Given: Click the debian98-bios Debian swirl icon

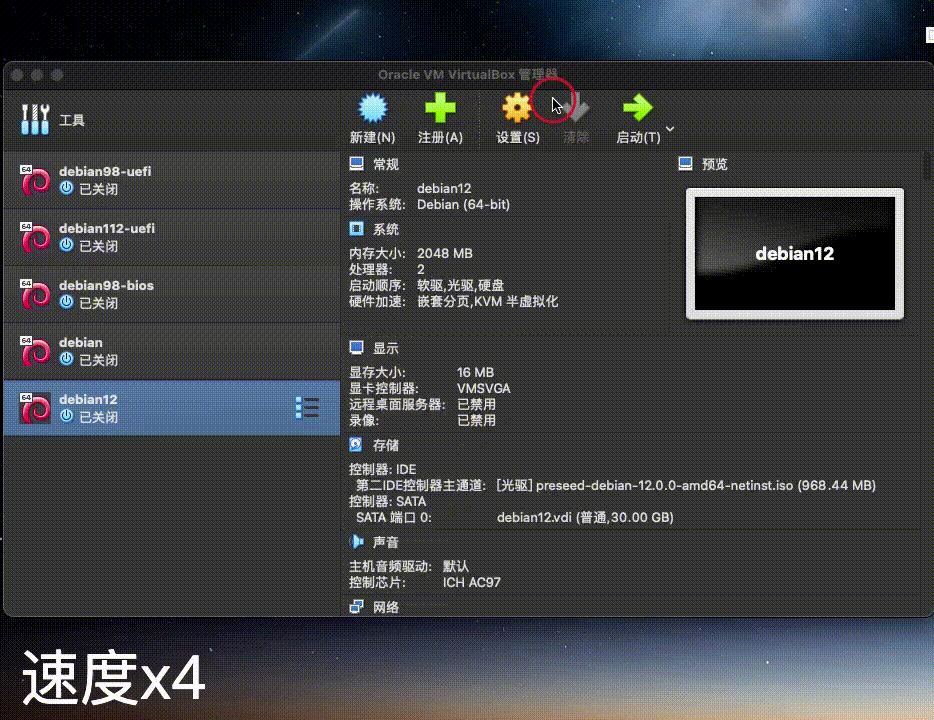Looking at the screenshot, I should [x=35, y=295].
